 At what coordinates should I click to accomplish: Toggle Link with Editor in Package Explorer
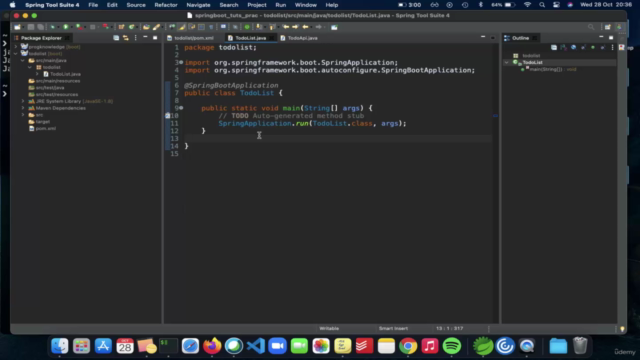(126, 38)
